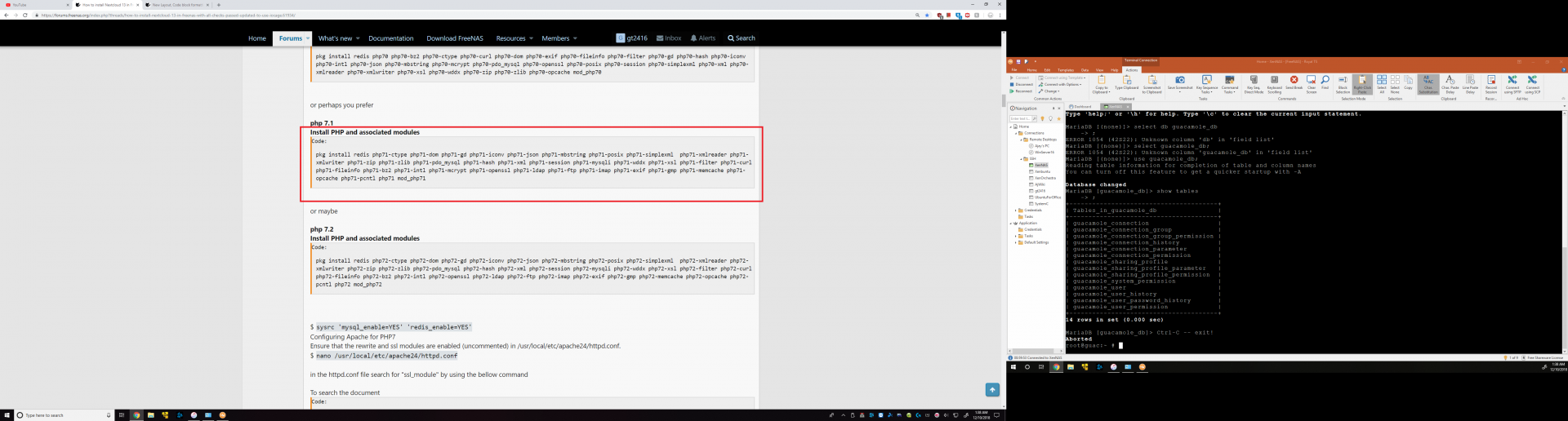The height and width of the screenshot is (421, 1568).
Task: Click the red Send Break icon
Action: 1294,80
